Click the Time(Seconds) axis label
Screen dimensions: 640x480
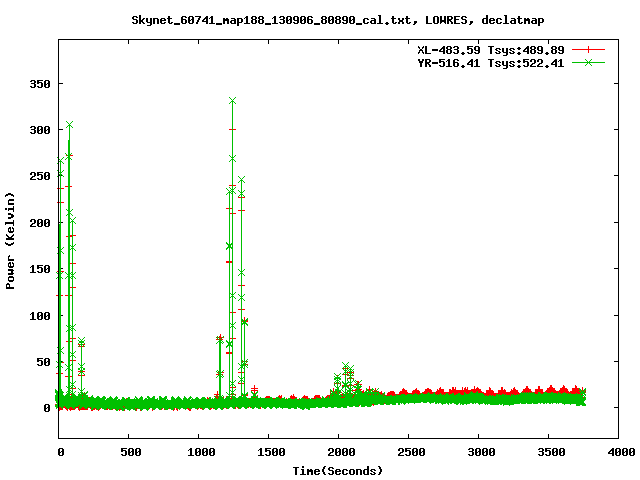tap(338, 471)
